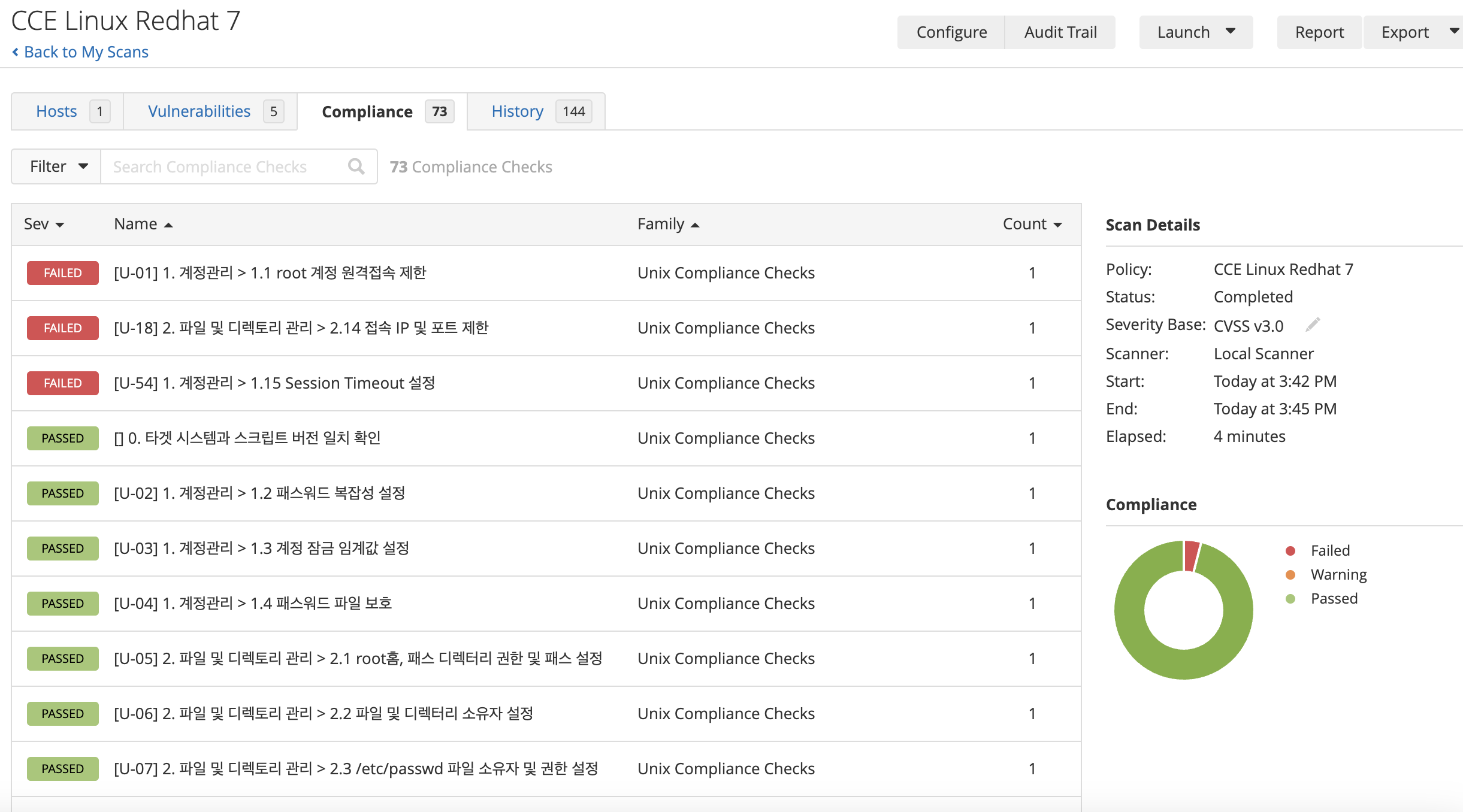Click the PASSED badge on U-07 row
Viewport: 1463px width, 812px height.
click(63, 769)
